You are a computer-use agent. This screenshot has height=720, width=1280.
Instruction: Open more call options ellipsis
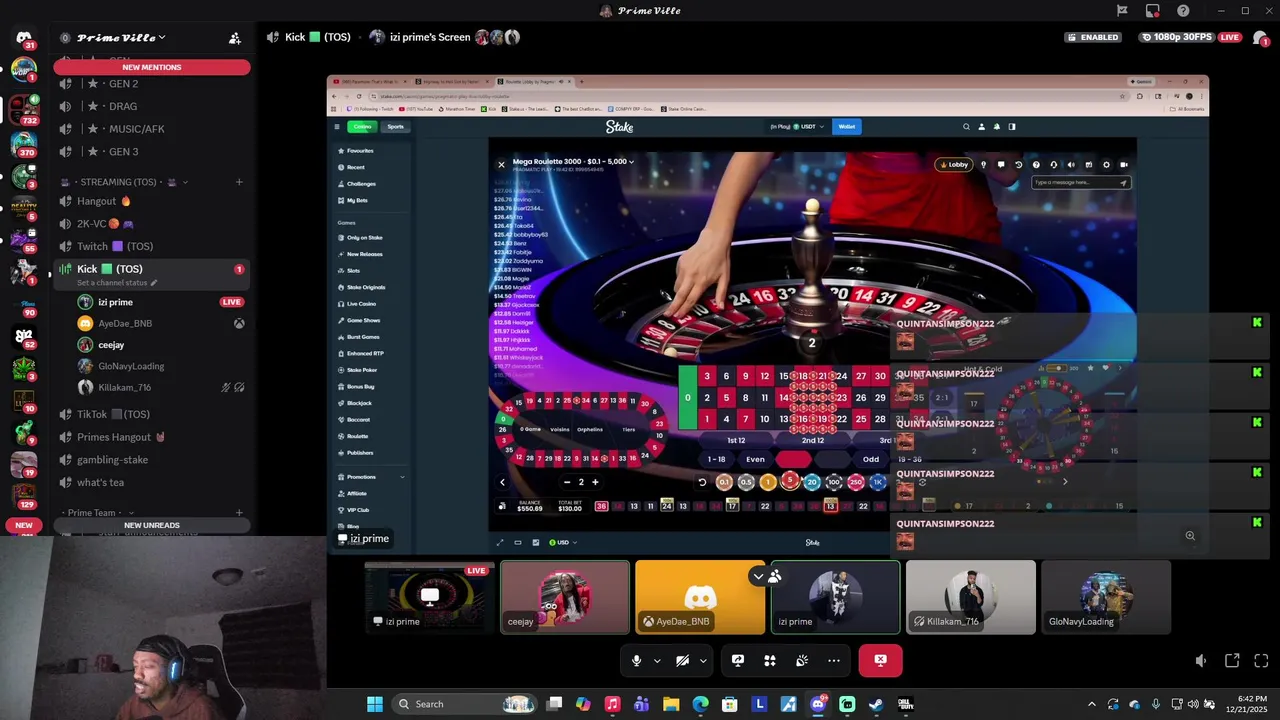(x=834, y=660)
